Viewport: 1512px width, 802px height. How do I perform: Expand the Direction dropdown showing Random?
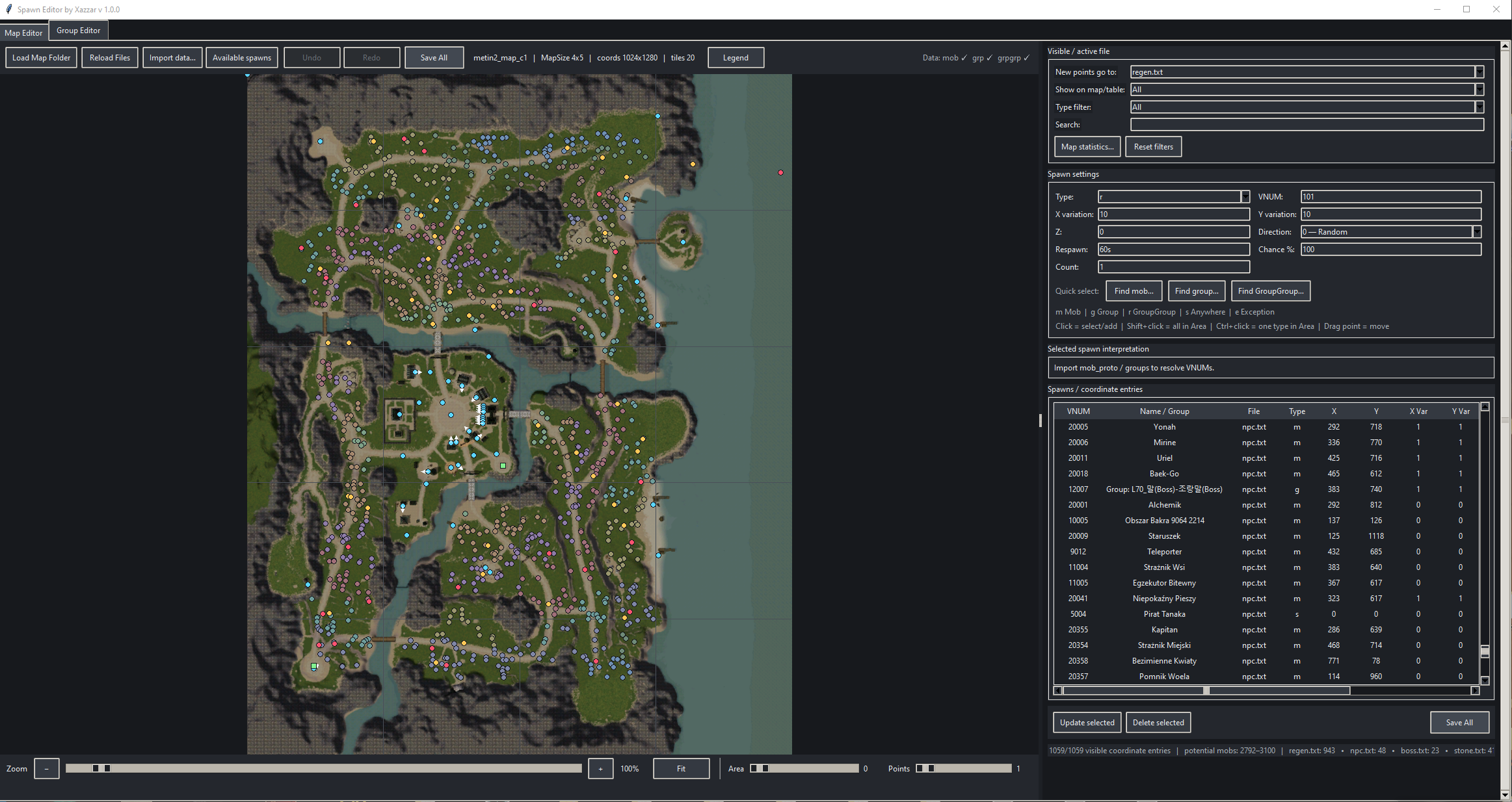point(1477,232)
